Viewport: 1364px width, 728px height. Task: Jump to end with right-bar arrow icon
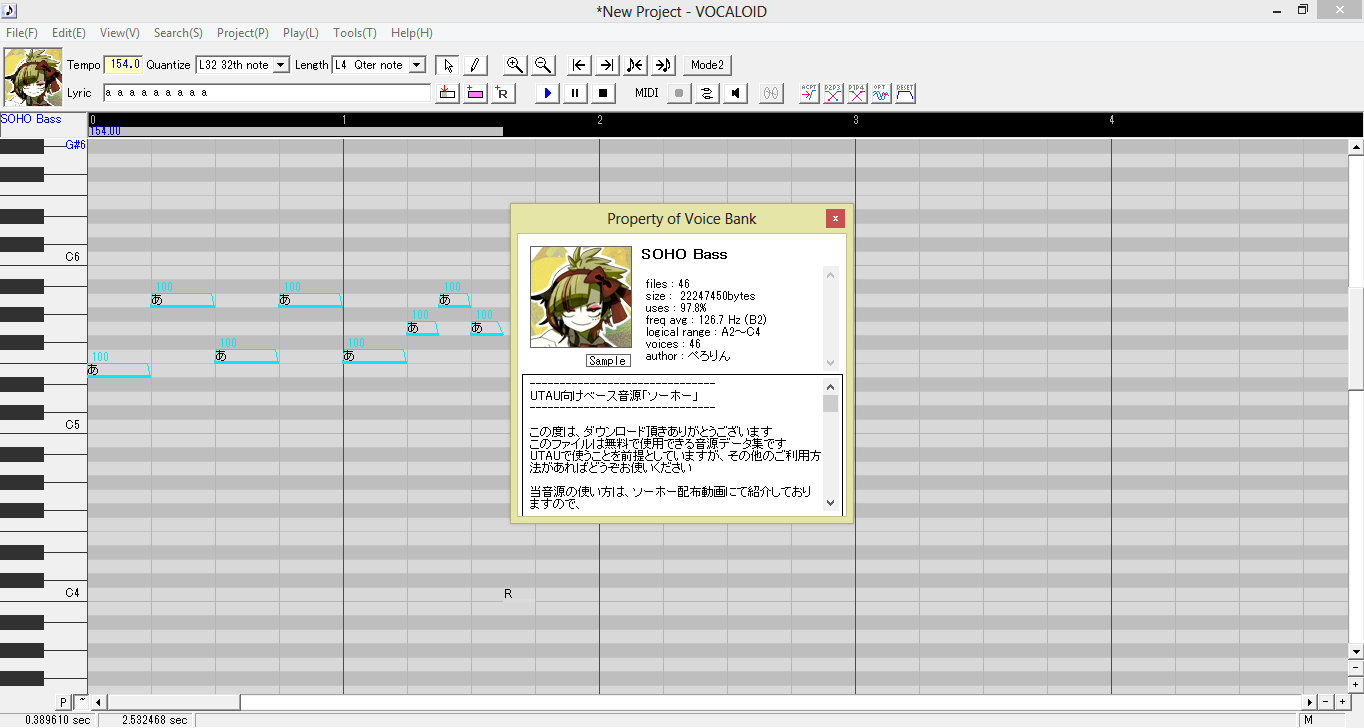coord(607,65)
